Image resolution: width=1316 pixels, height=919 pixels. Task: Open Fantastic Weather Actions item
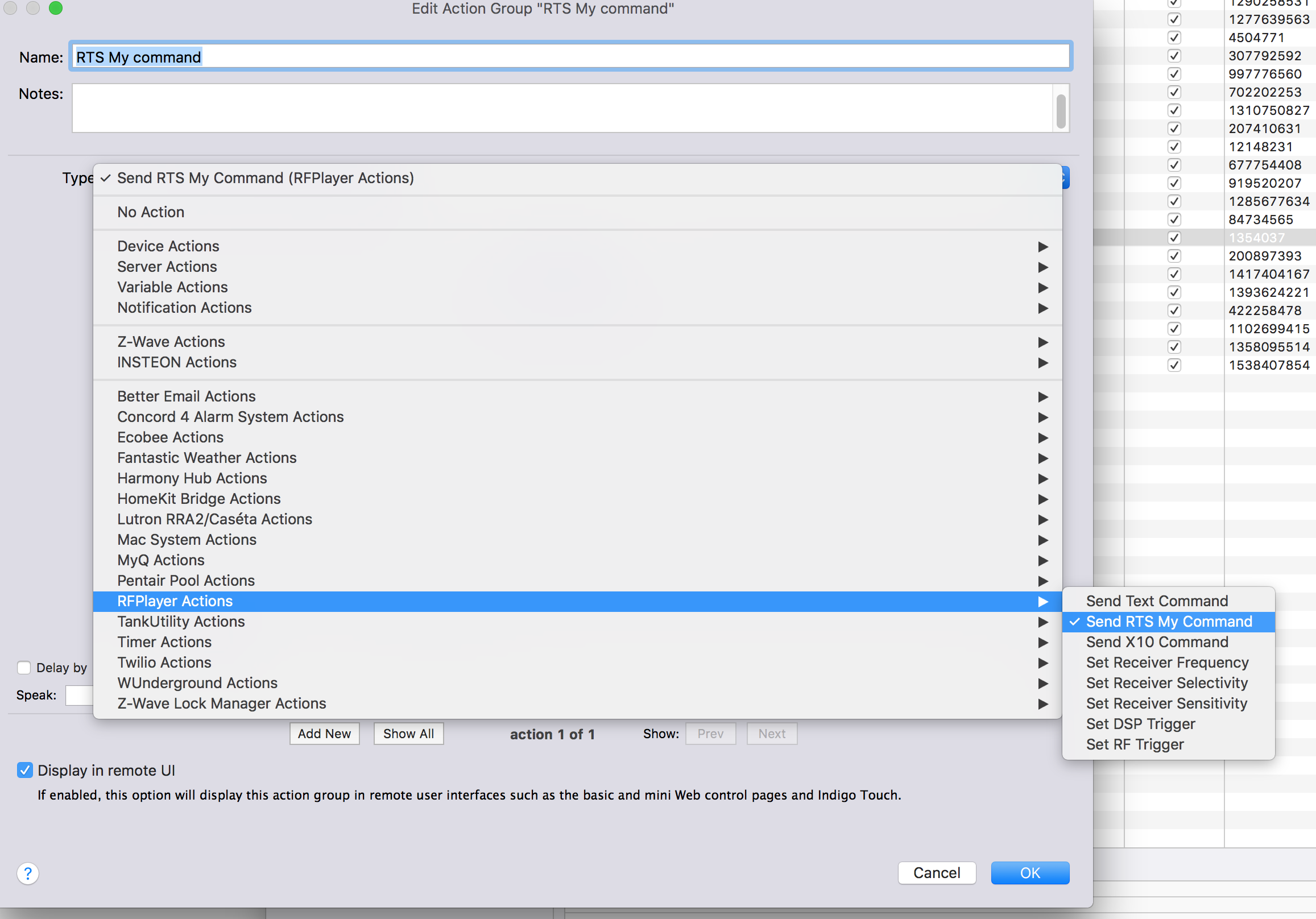pos(578,457)
